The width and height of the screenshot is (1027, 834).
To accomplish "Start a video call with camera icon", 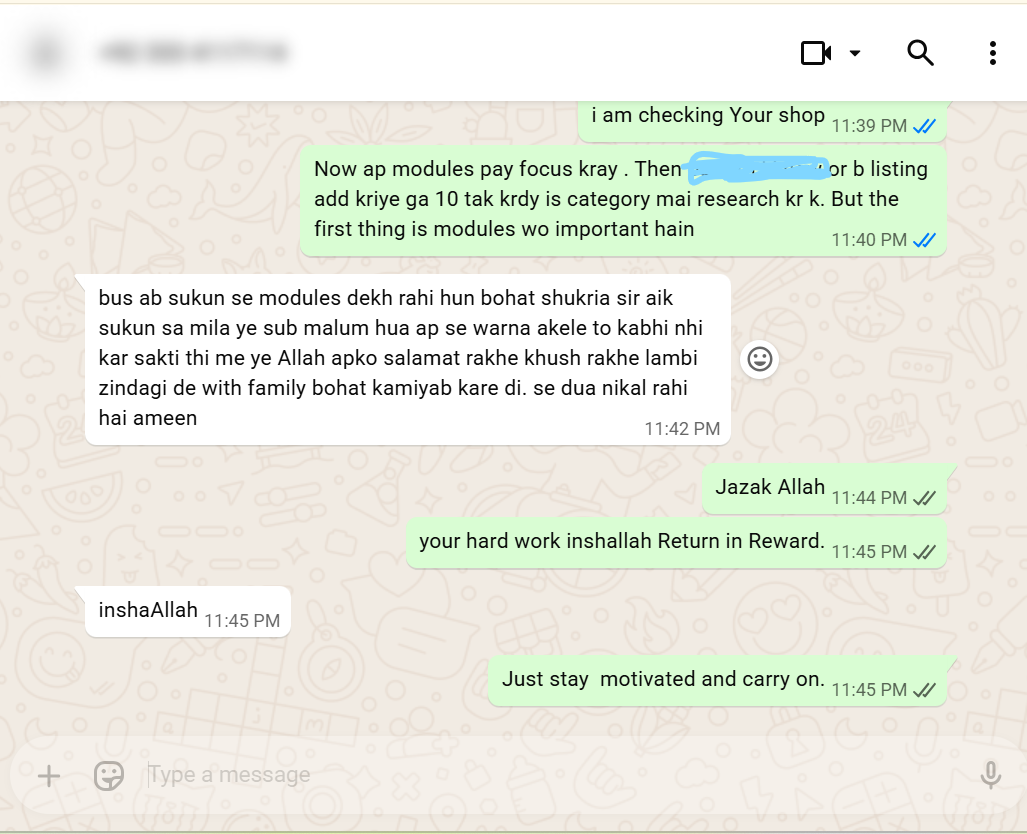I will 815,53.
